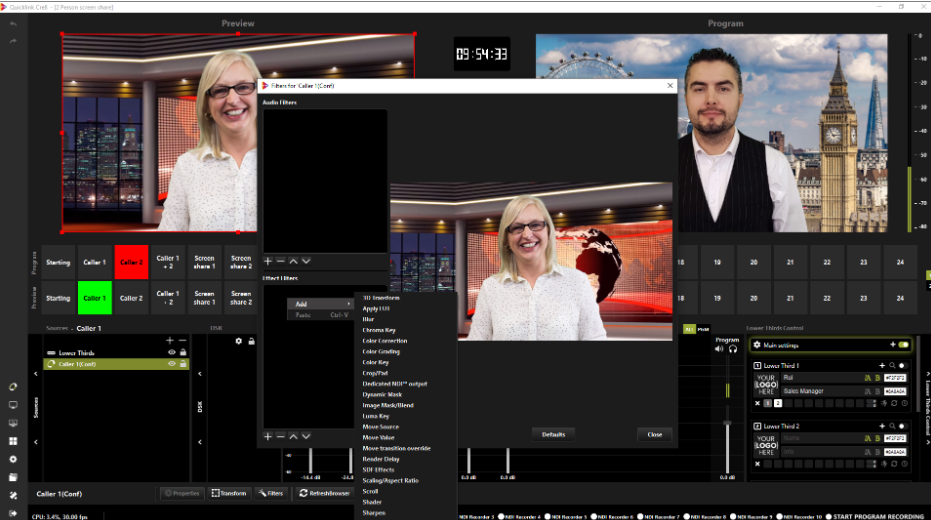931x520 pixels.
Task: Add a new source with plus icon
Action: pyautogui.click(x=170, y=341)
